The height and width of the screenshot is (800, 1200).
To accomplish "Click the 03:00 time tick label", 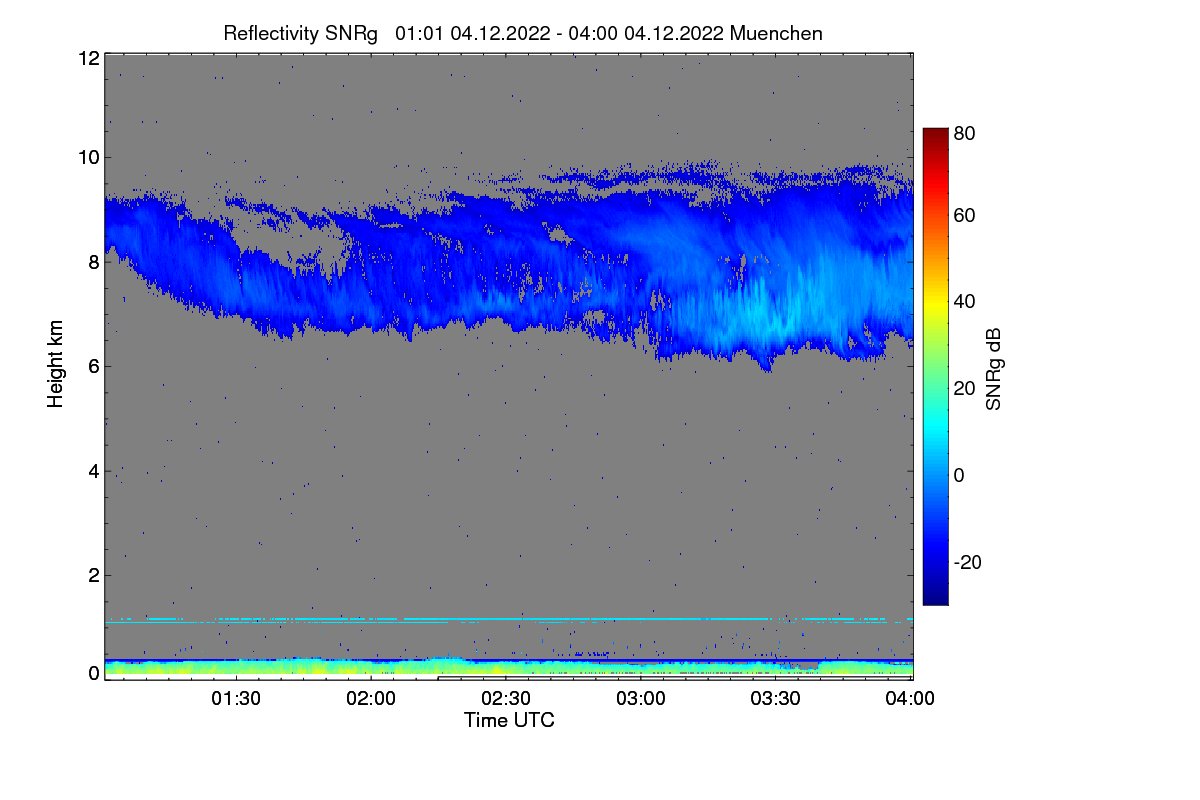I will coord(641,699).
